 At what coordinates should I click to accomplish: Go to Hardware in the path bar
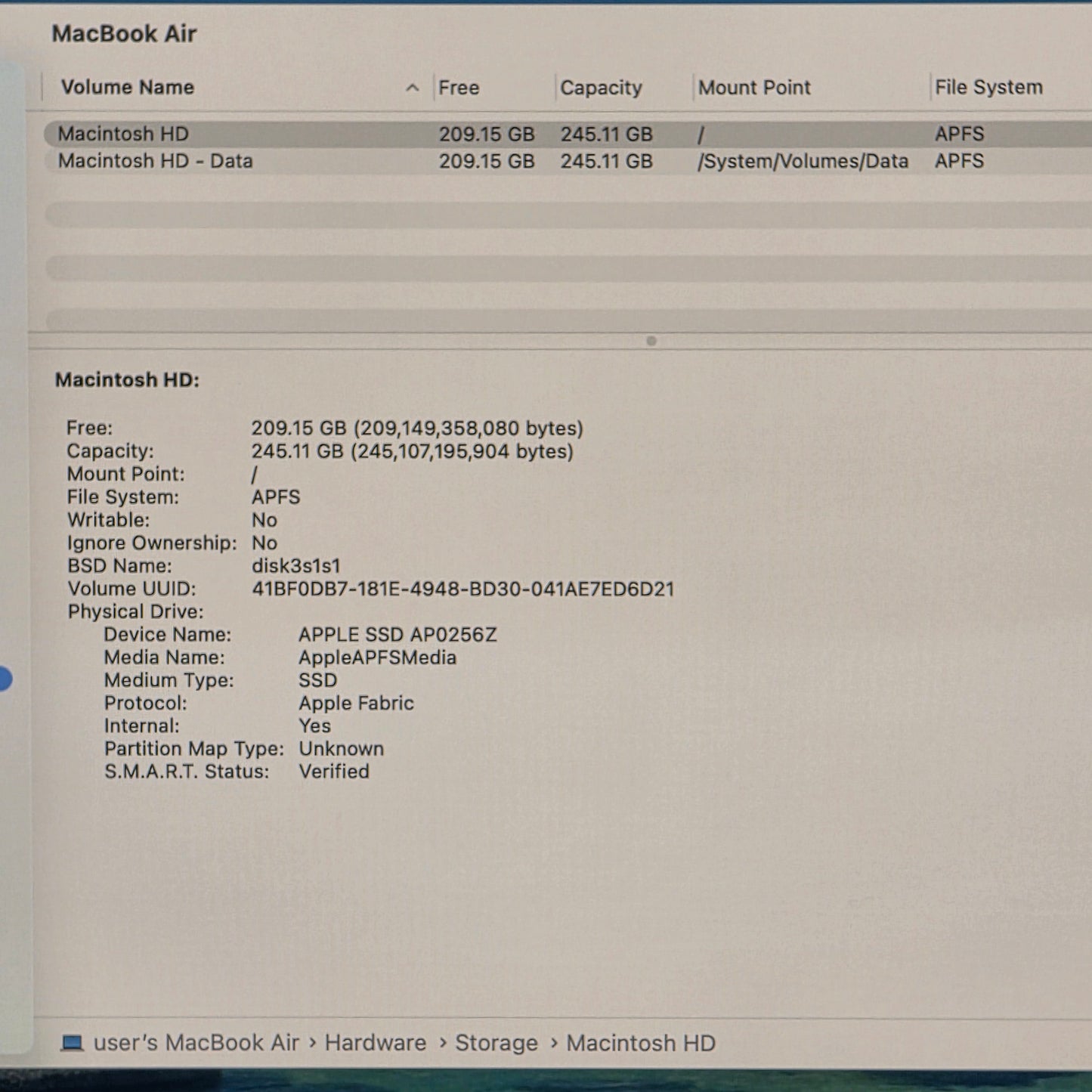tap(376, 1043)
